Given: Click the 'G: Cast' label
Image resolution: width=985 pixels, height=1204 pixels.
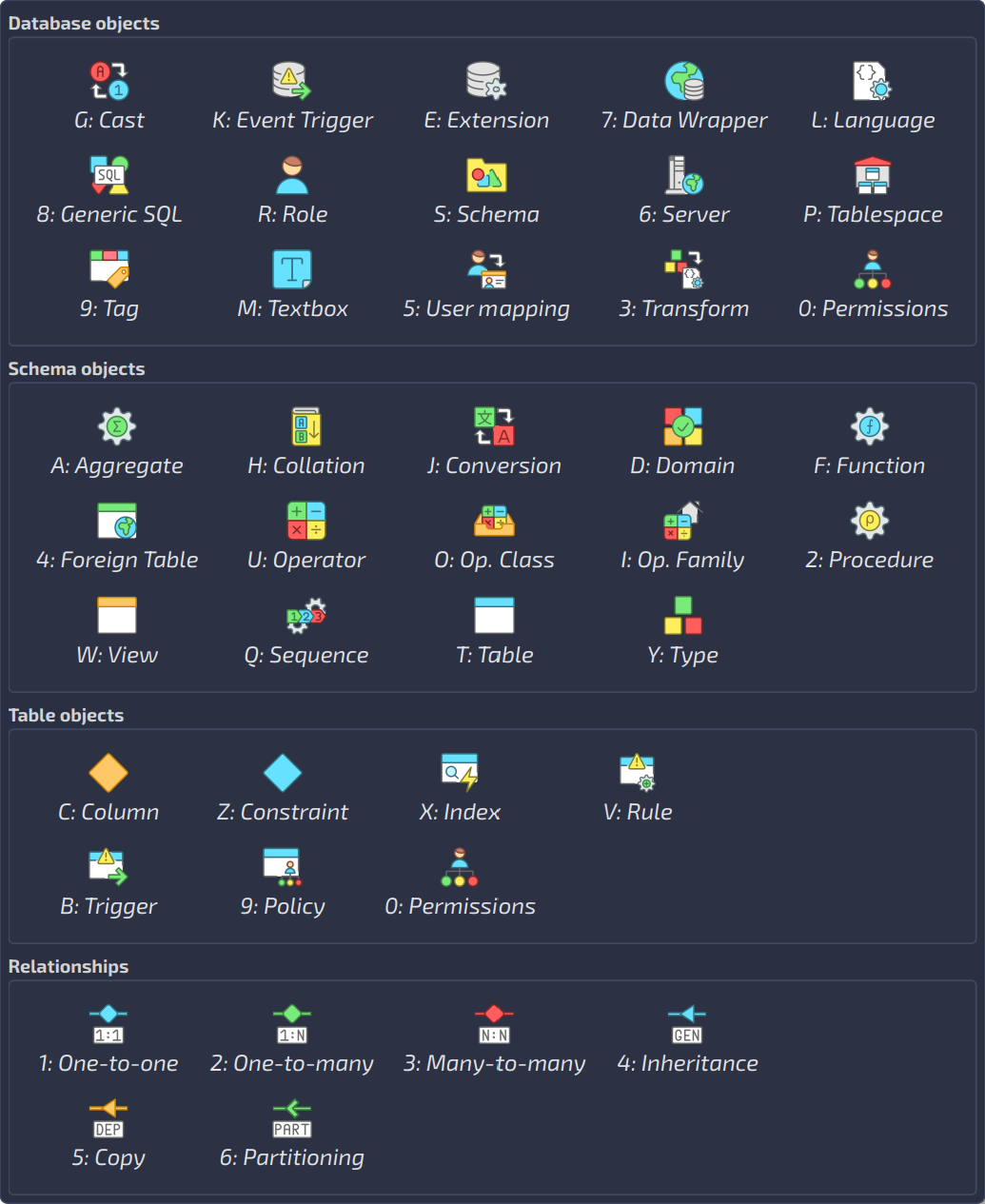Looking at the screenshot, I should (x=109, y=120).
